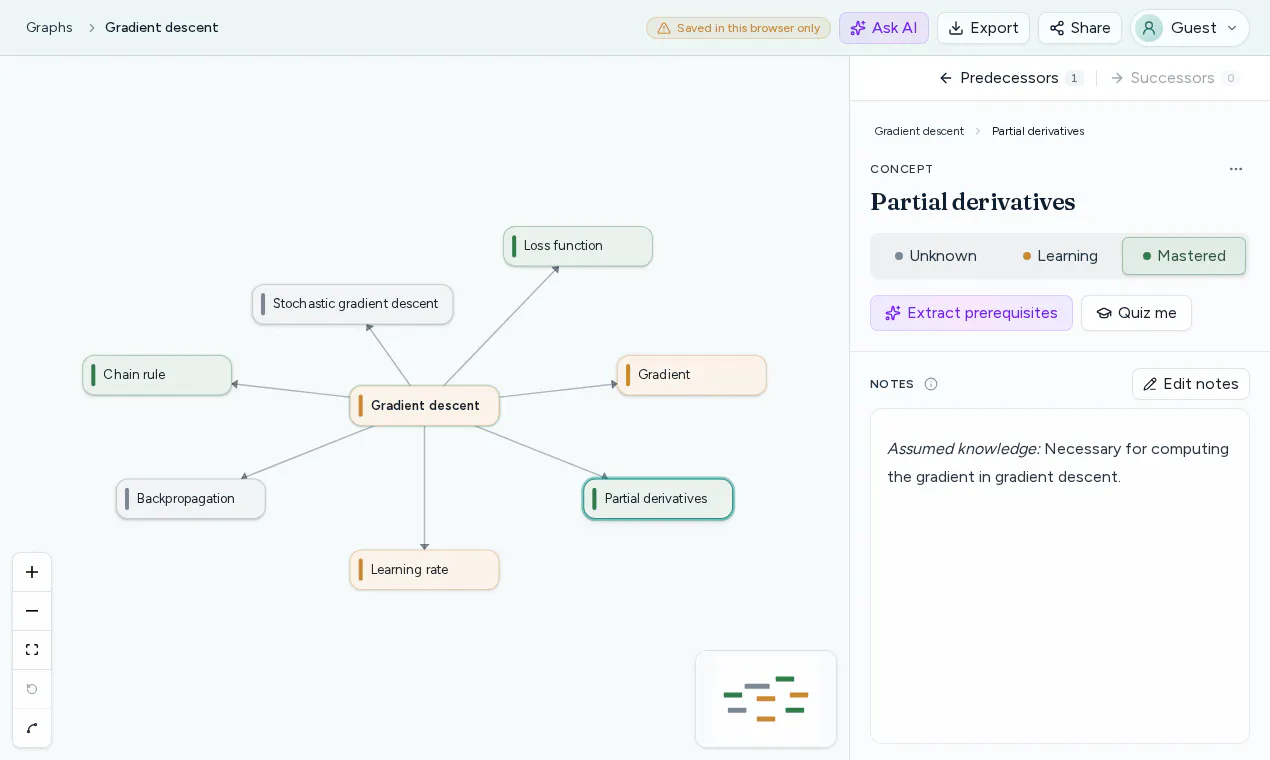This screenshot has width=1270, height=760.
Task: Click Extract prerequisites button
Action: pyautogui.click(x=971, y=313)
